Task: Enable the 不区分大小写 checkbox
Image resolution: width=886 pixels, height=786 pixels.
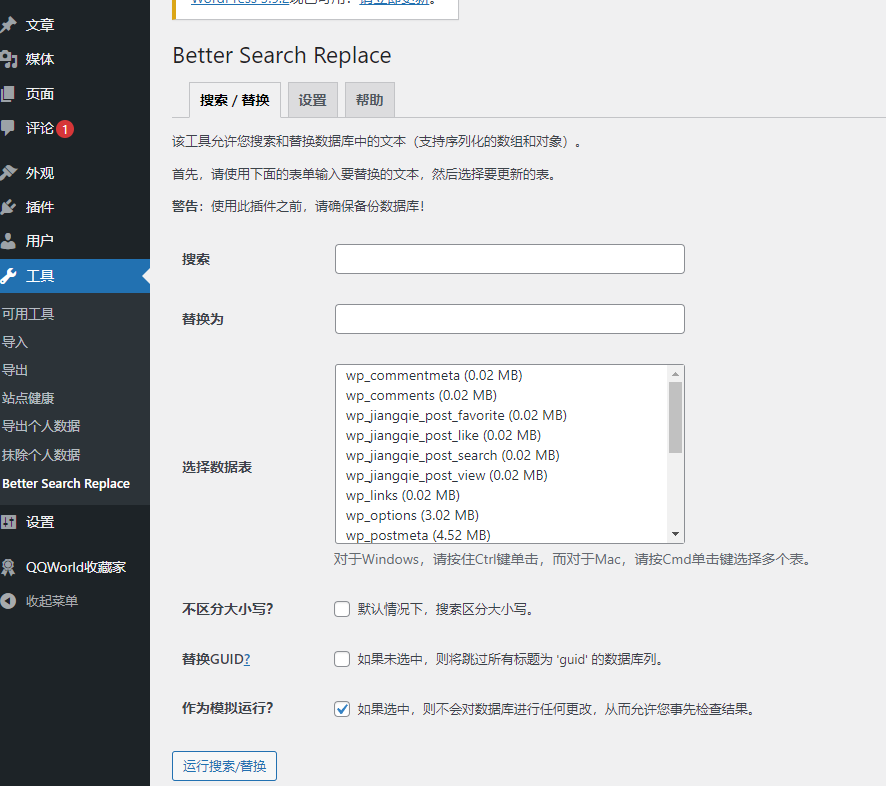Action: (x=342, y=609)
